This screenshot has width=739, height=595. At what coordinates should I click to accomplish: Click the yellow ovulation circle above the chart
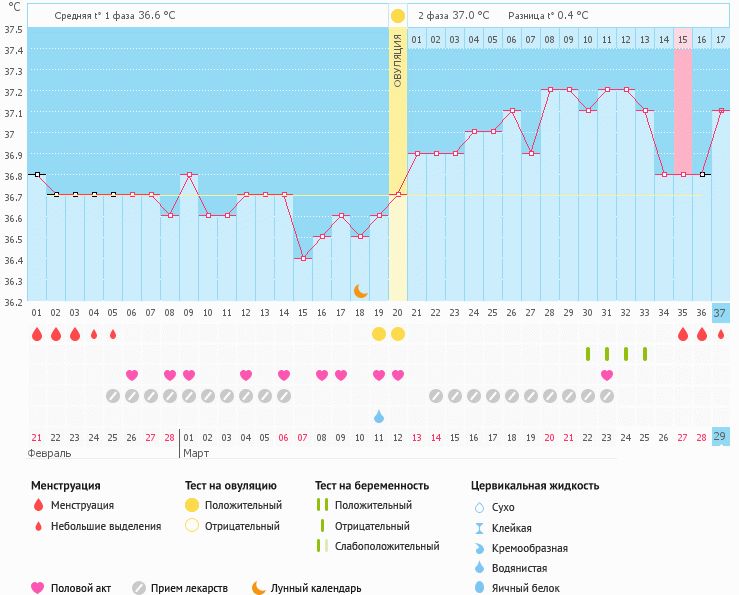398,16
